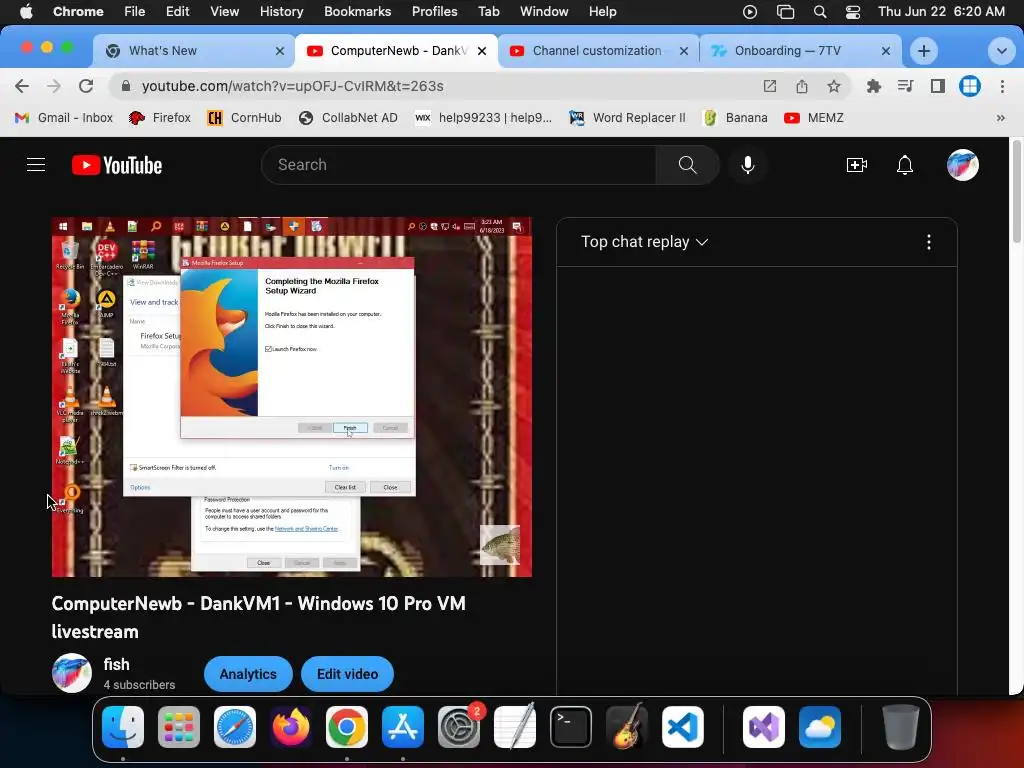Open Launchpad from the Dock
The width and height of the screenshot is (1024, 768).
coord(179,727)
